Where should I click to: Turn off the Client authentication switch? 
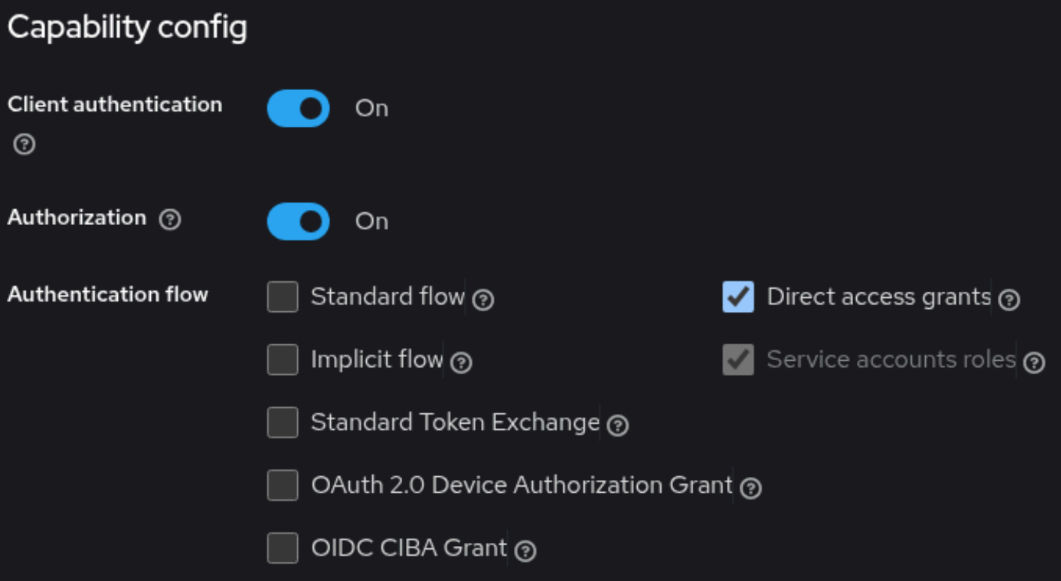point(298,108)
